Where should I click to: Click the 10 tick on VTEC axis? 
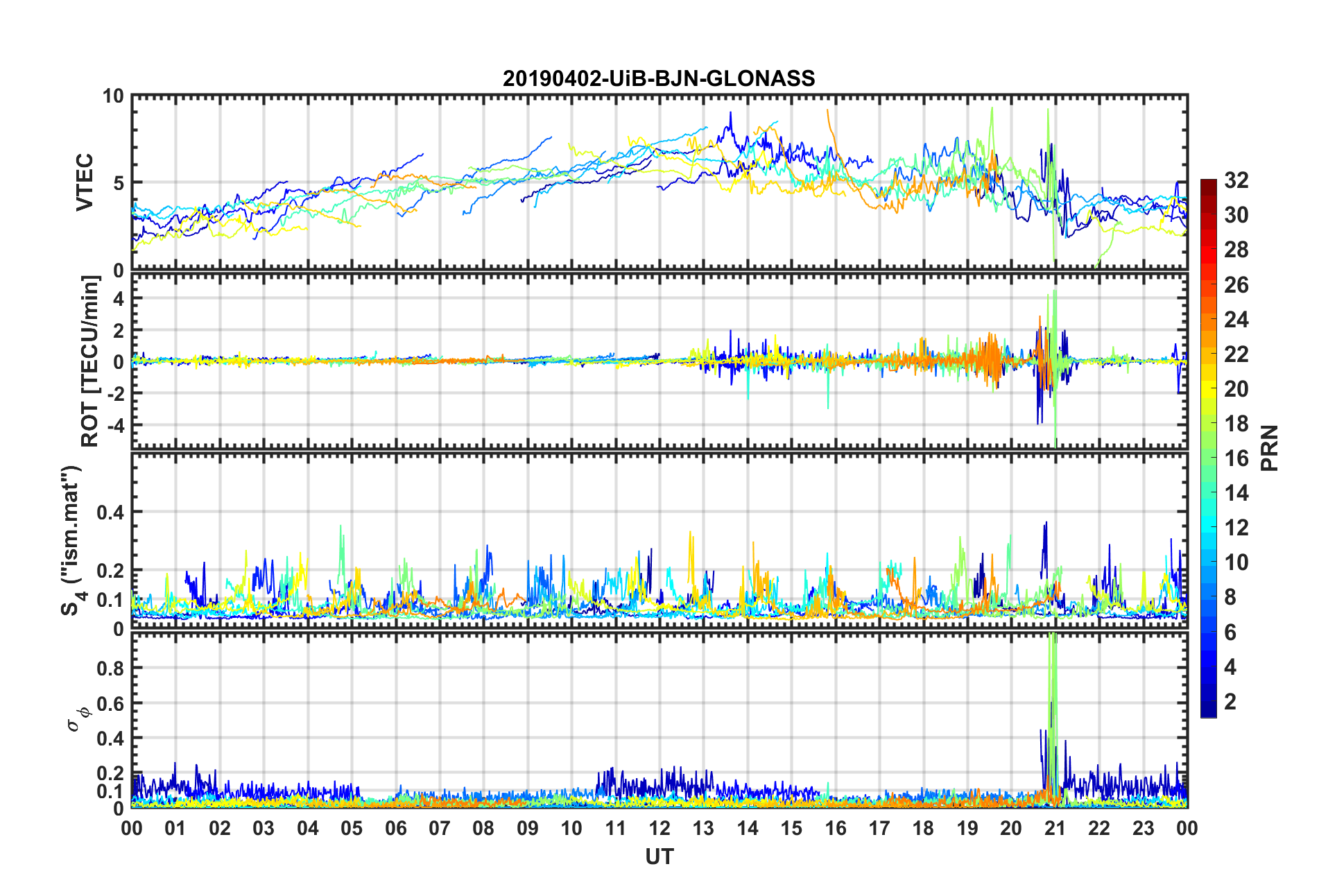113,96
